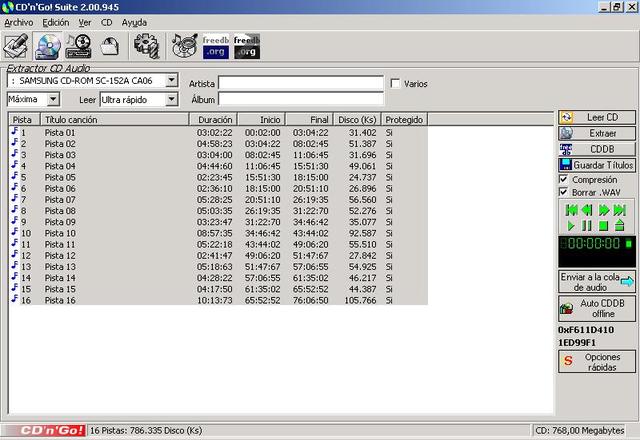Open the Ver menu
The height and width of the screenshot is (440, 640).
click(85, 23)
